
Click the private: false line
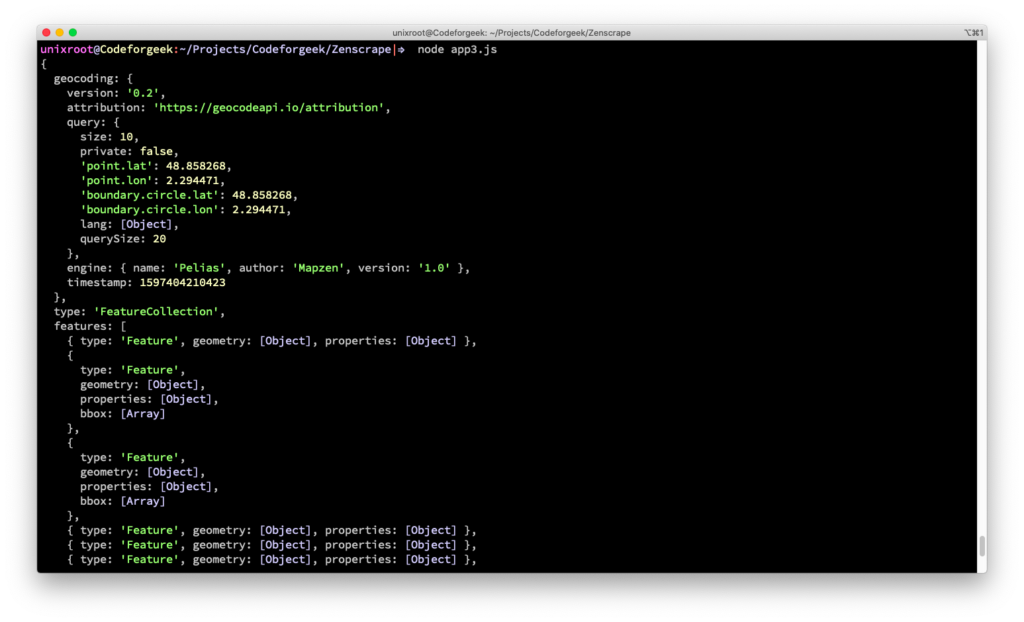(129, 151)
